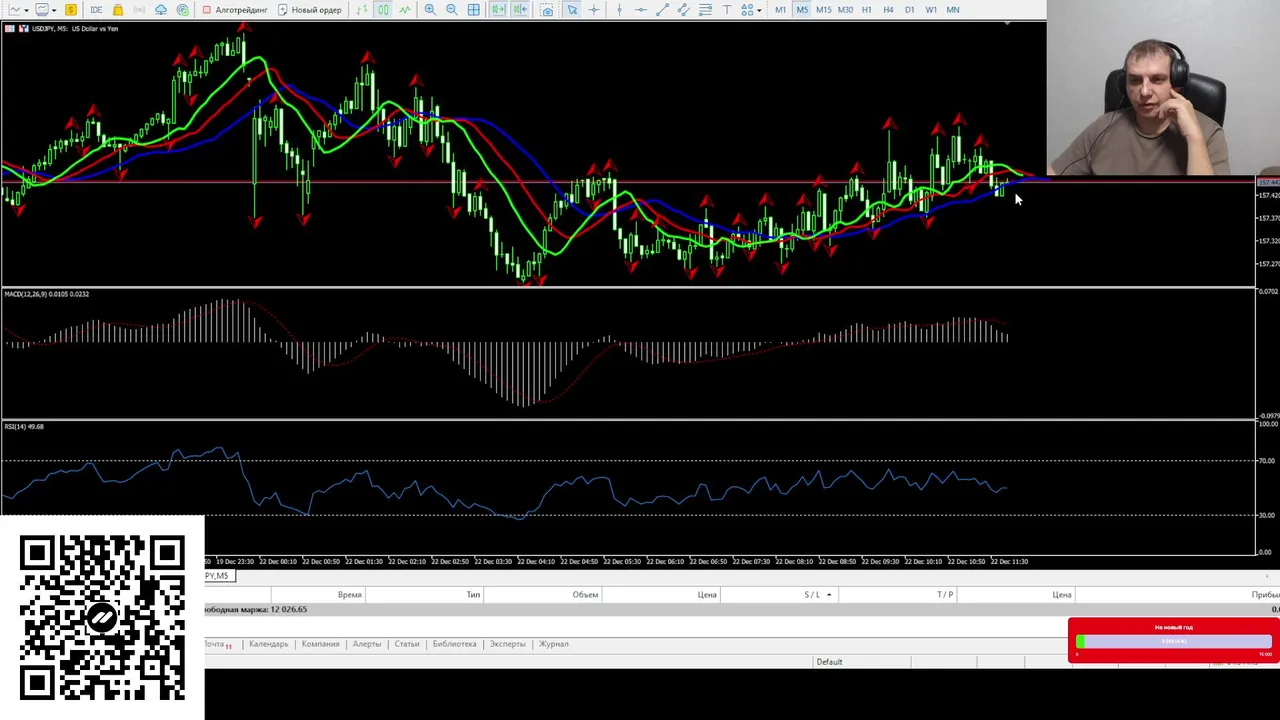Click the MACD(12,26,9) indicator label

tap(47, 294)
